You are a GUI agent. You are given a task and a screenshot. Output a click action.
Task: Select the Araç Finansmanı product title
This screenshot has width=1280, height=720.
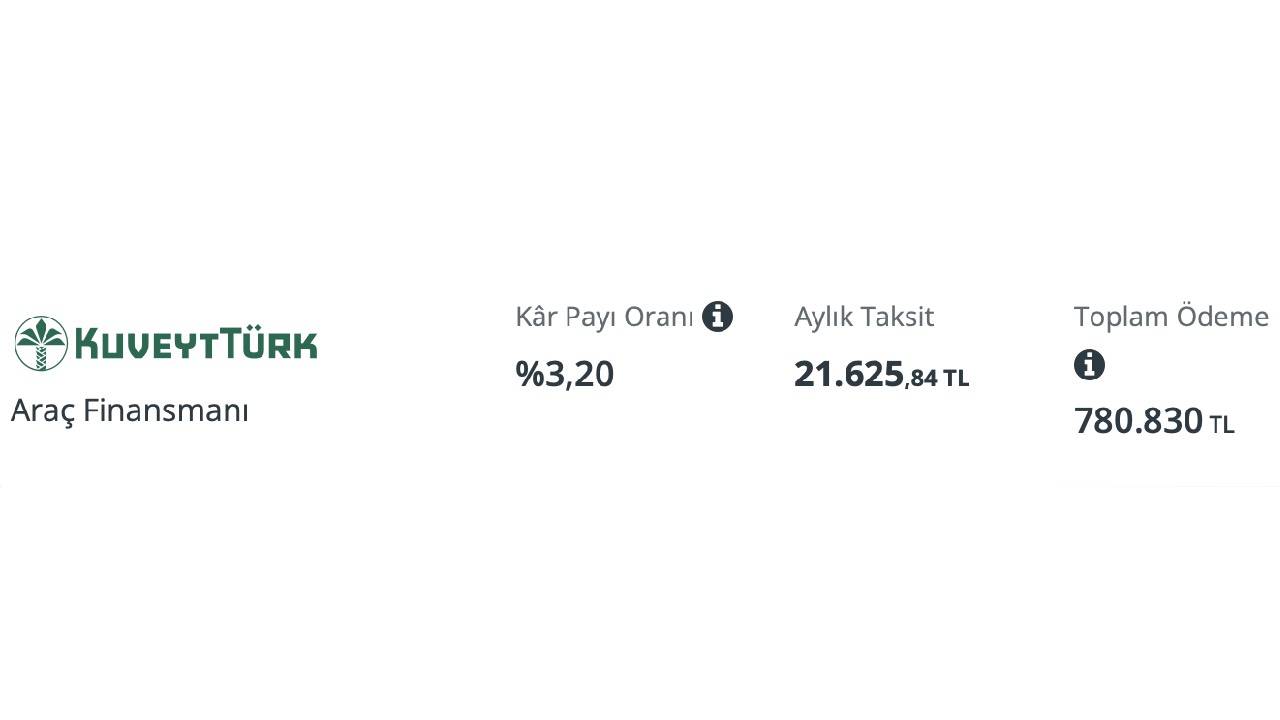pos(129,410)
